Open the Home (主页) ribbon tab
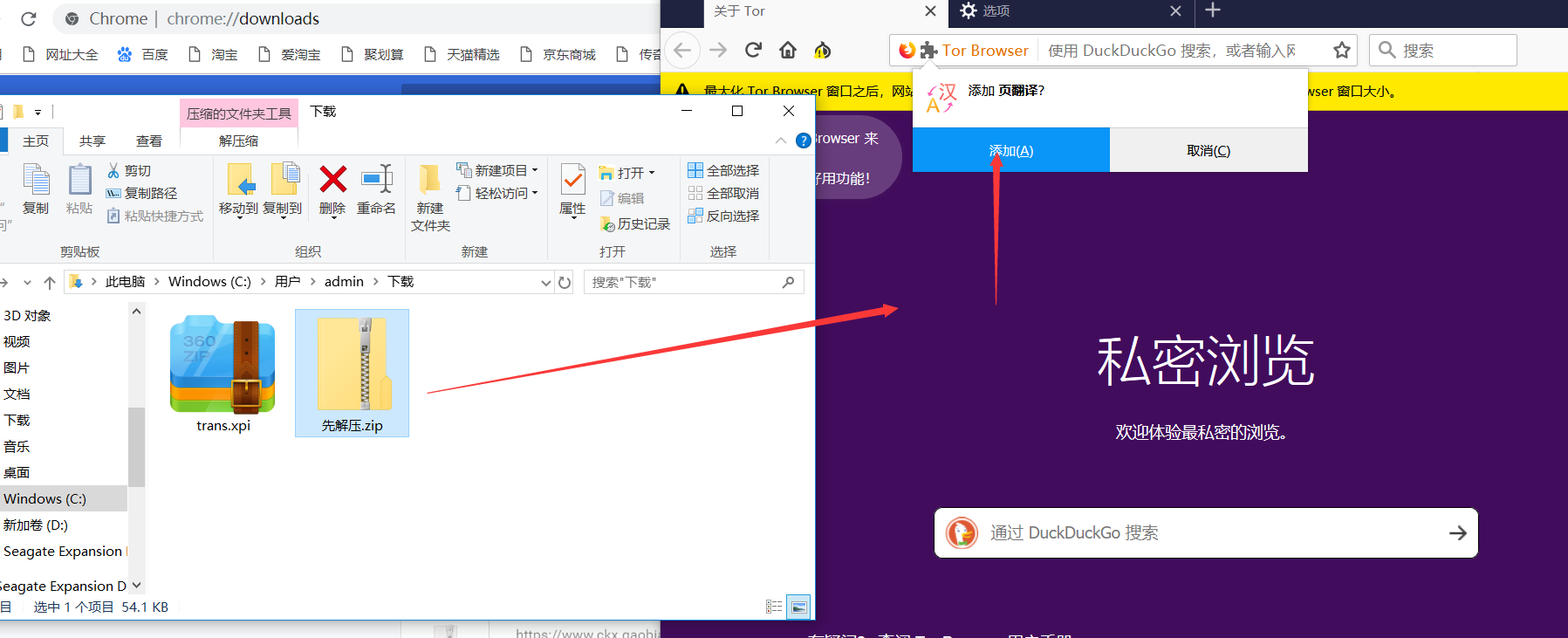The height and width of the screenshot is (638, 1568). pos(36,141)
